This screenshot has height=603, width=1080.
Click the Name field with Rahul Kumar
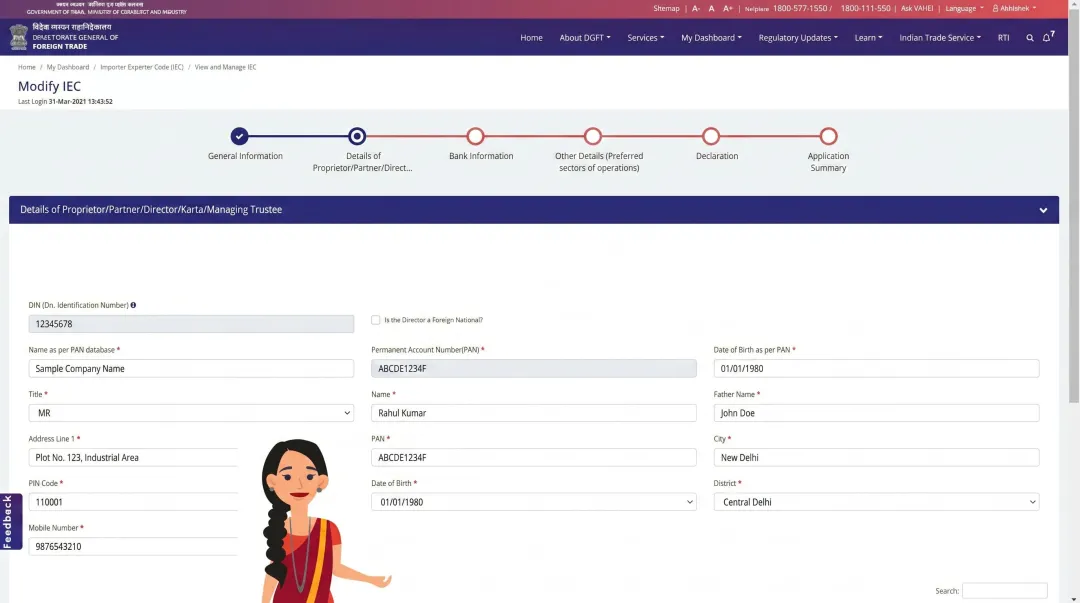534,413
